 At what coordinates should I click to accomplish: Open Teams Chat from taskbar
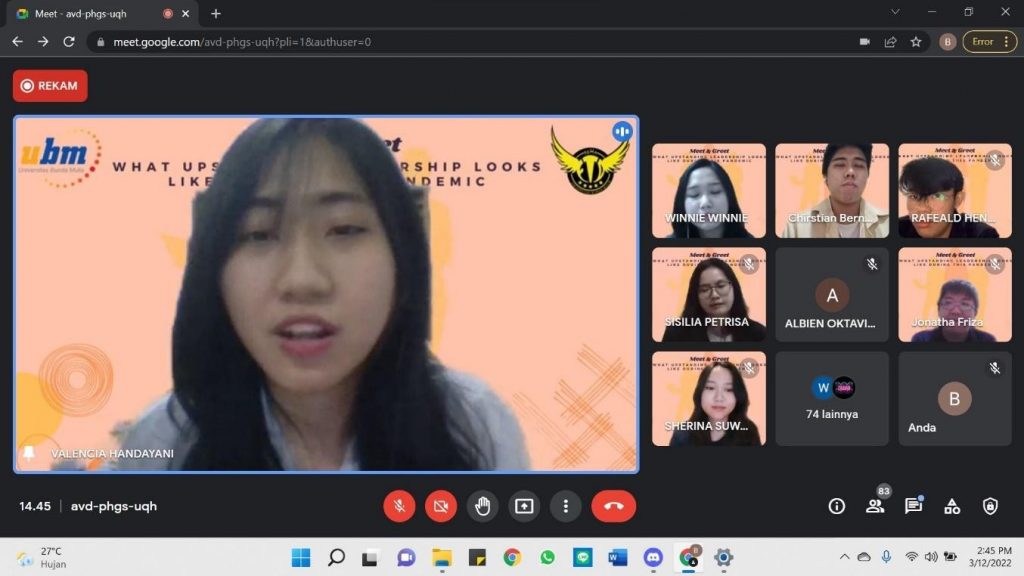point(406,558)
